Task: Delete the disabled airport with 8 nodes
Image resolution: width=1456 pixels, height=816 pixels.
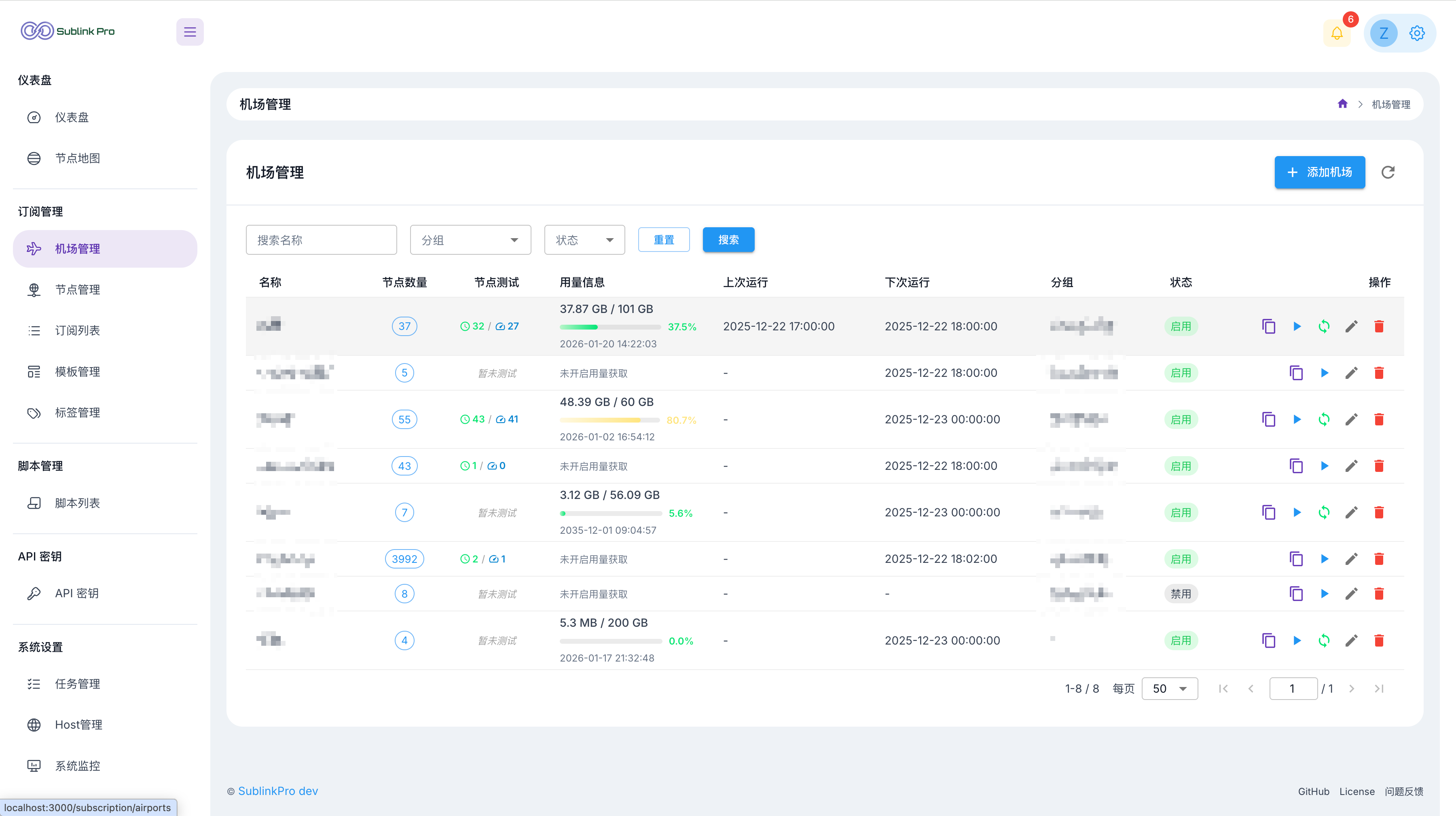Action: [x=1379, y=594]
